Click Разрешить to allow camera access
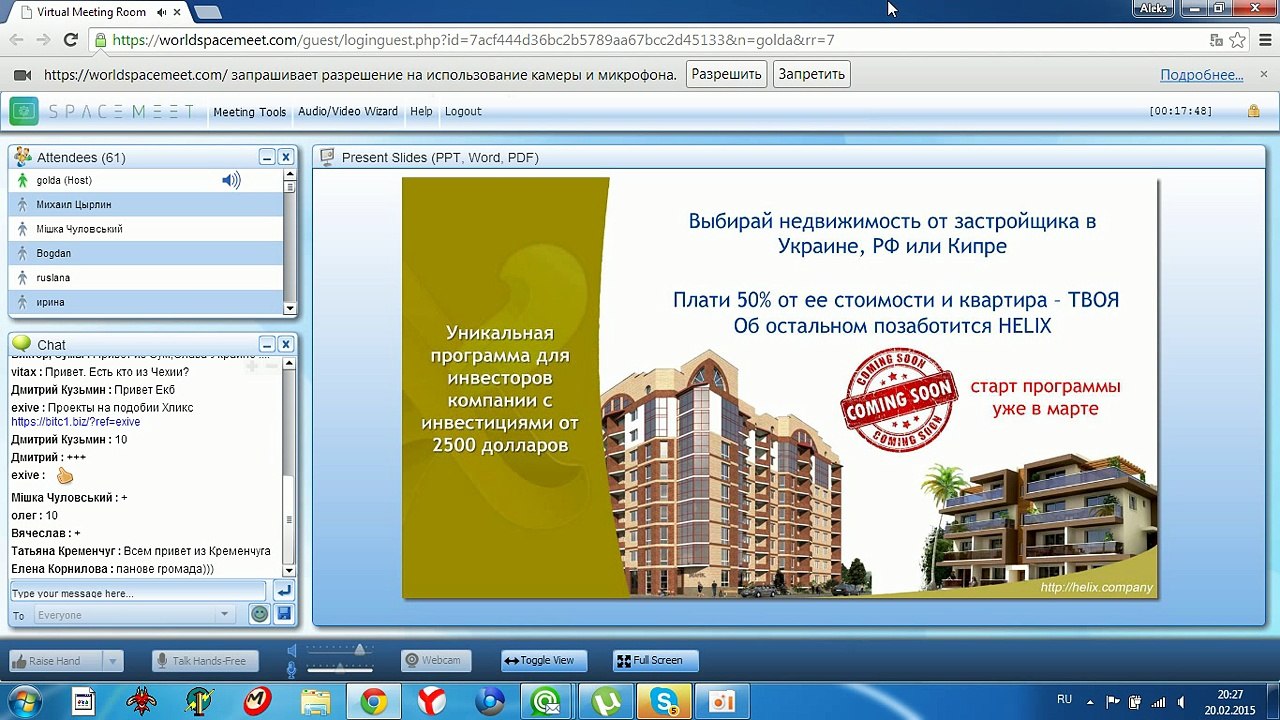Image resolution: width=1280 pixels, height=720 pixels. (727, 74)
